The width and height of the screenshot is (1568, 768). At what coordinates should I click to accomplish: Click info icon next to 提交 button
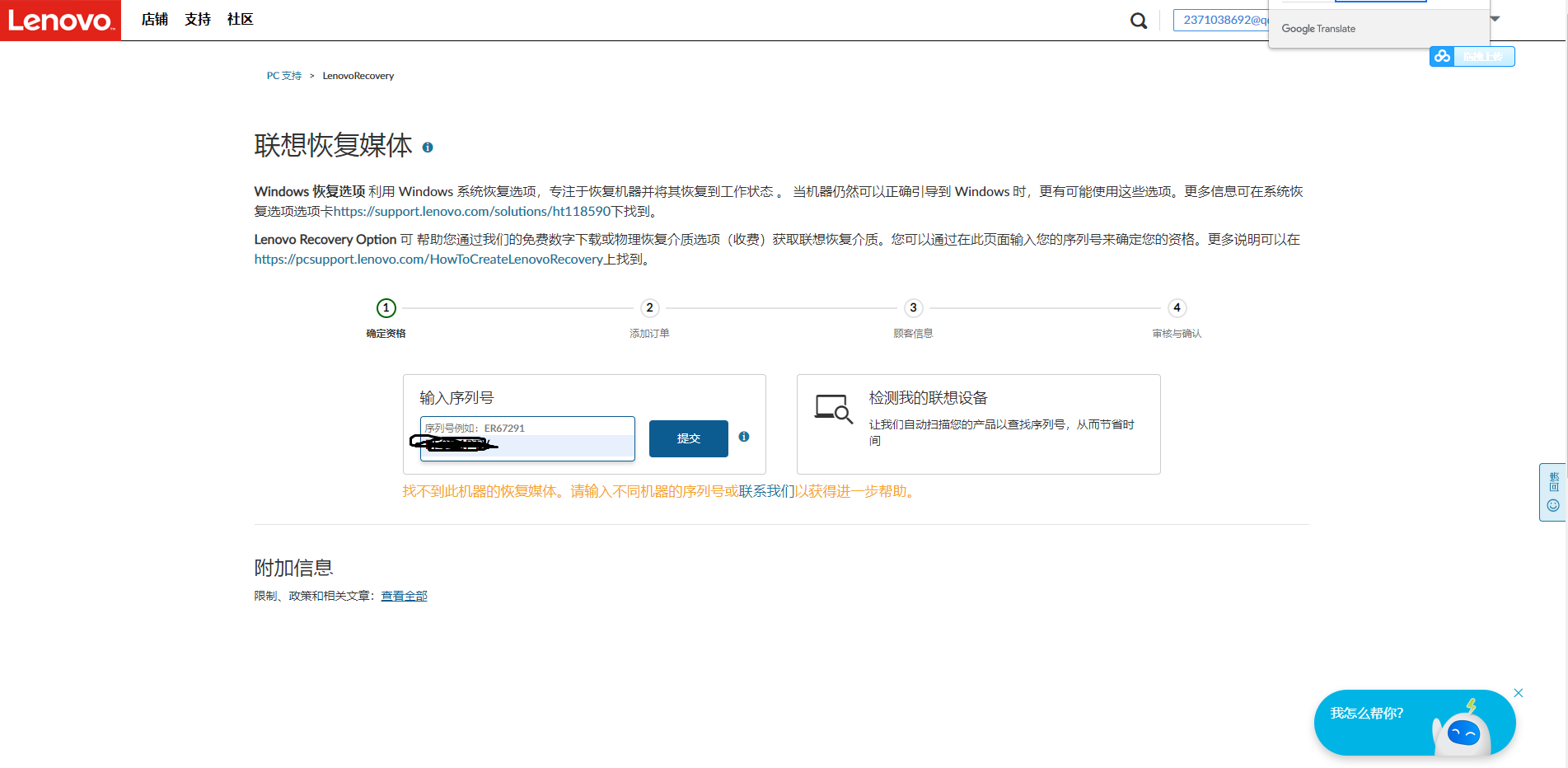(x=744, y=437)
